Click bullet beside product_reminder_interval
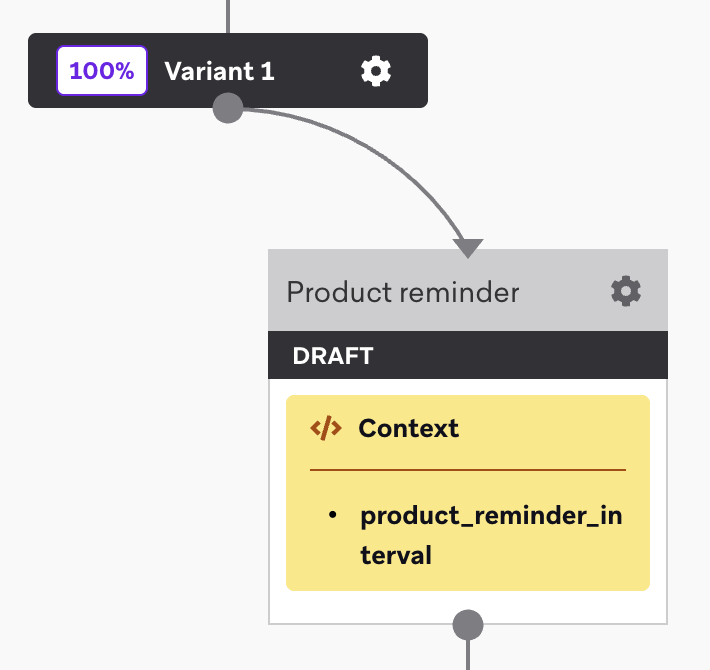The image size is (710, 670). 333,515
